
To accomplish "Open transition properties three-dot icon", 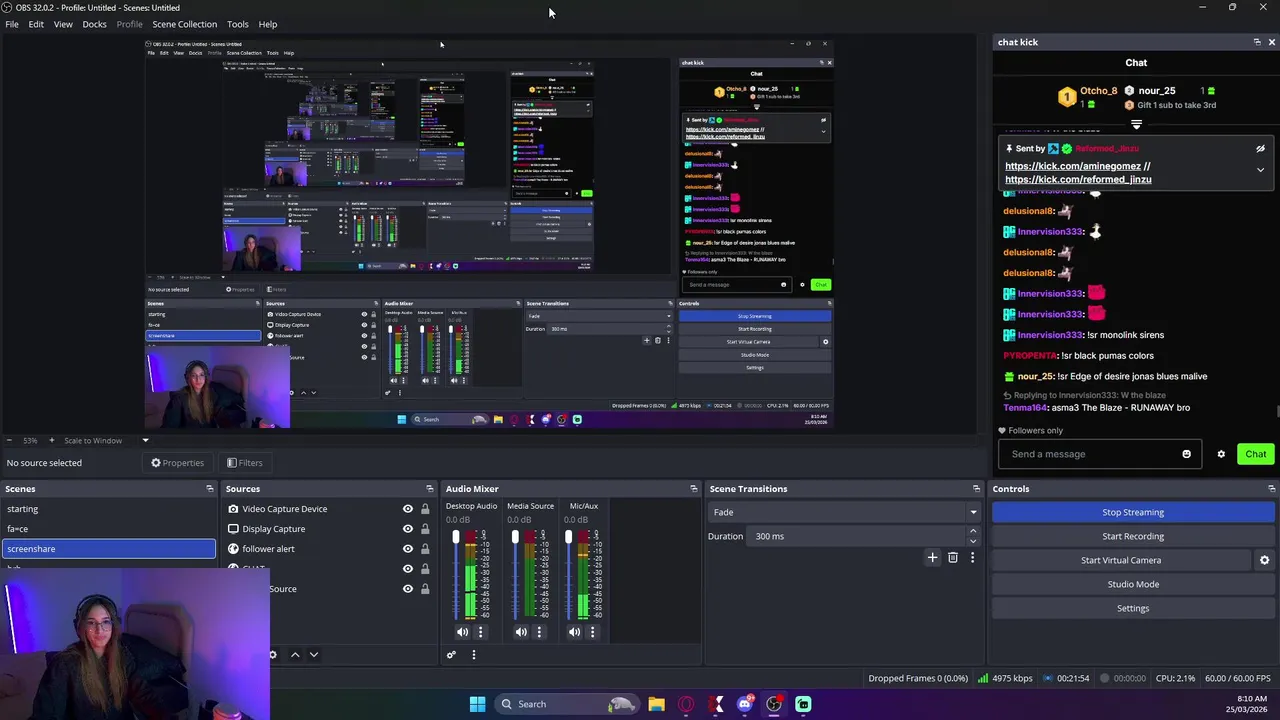I will 972,558.
